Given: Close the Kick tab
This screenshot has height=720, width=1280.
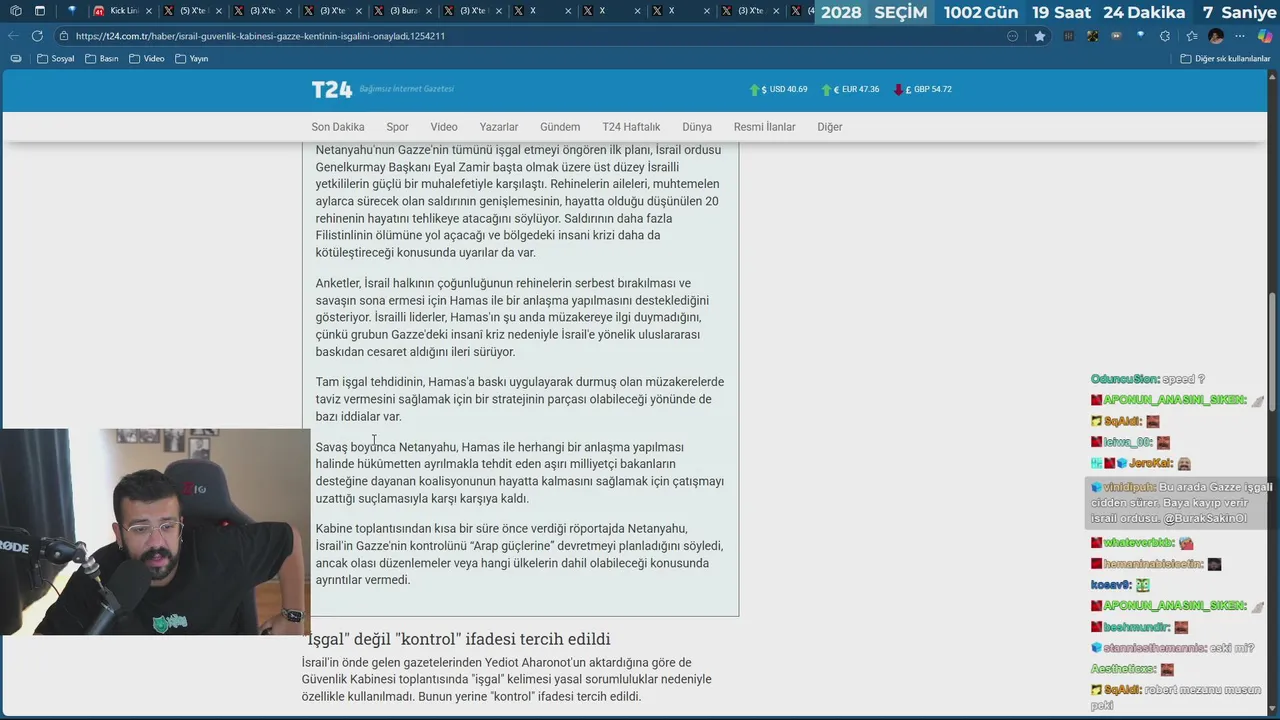Looking at the screenshot, I should pyautogui.click(x=148, y=11).
